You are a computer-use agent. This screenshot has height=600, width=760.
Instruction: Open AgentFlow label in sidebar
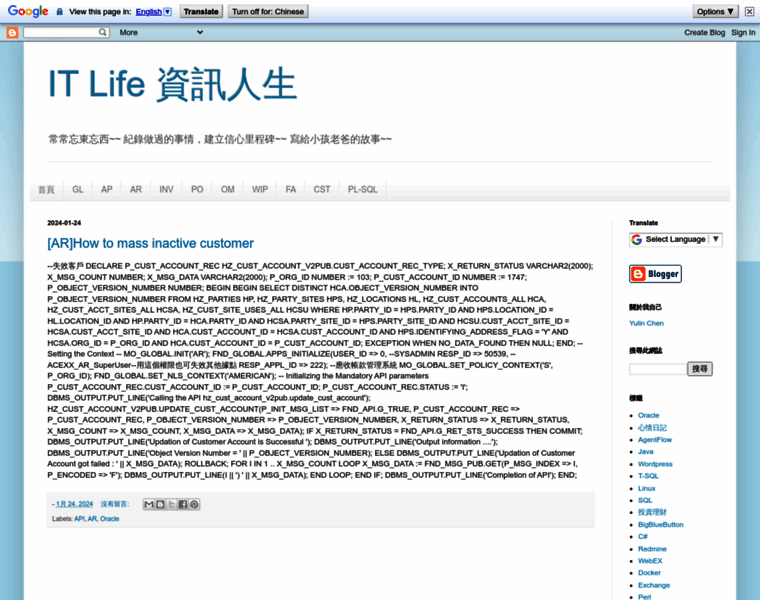click(x=655, y=440)
